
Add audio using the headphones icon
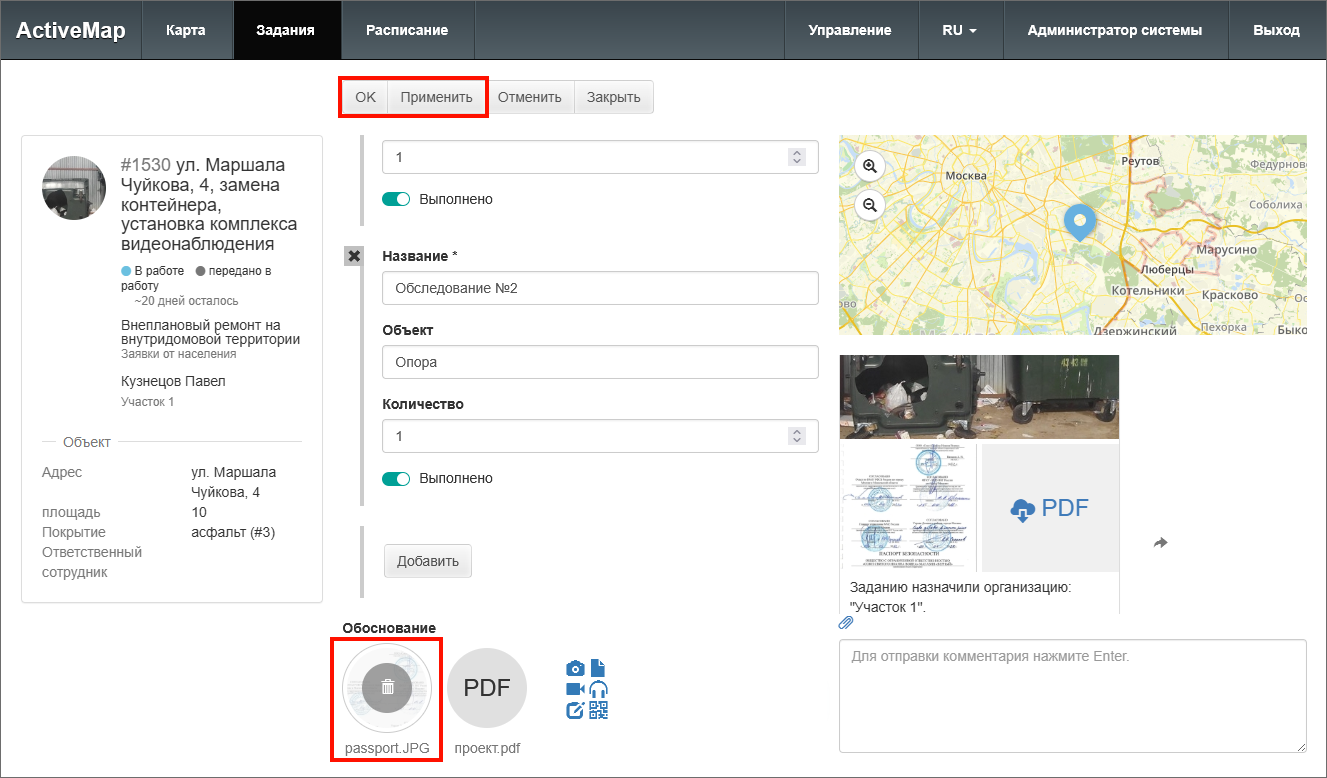point(599,689)
